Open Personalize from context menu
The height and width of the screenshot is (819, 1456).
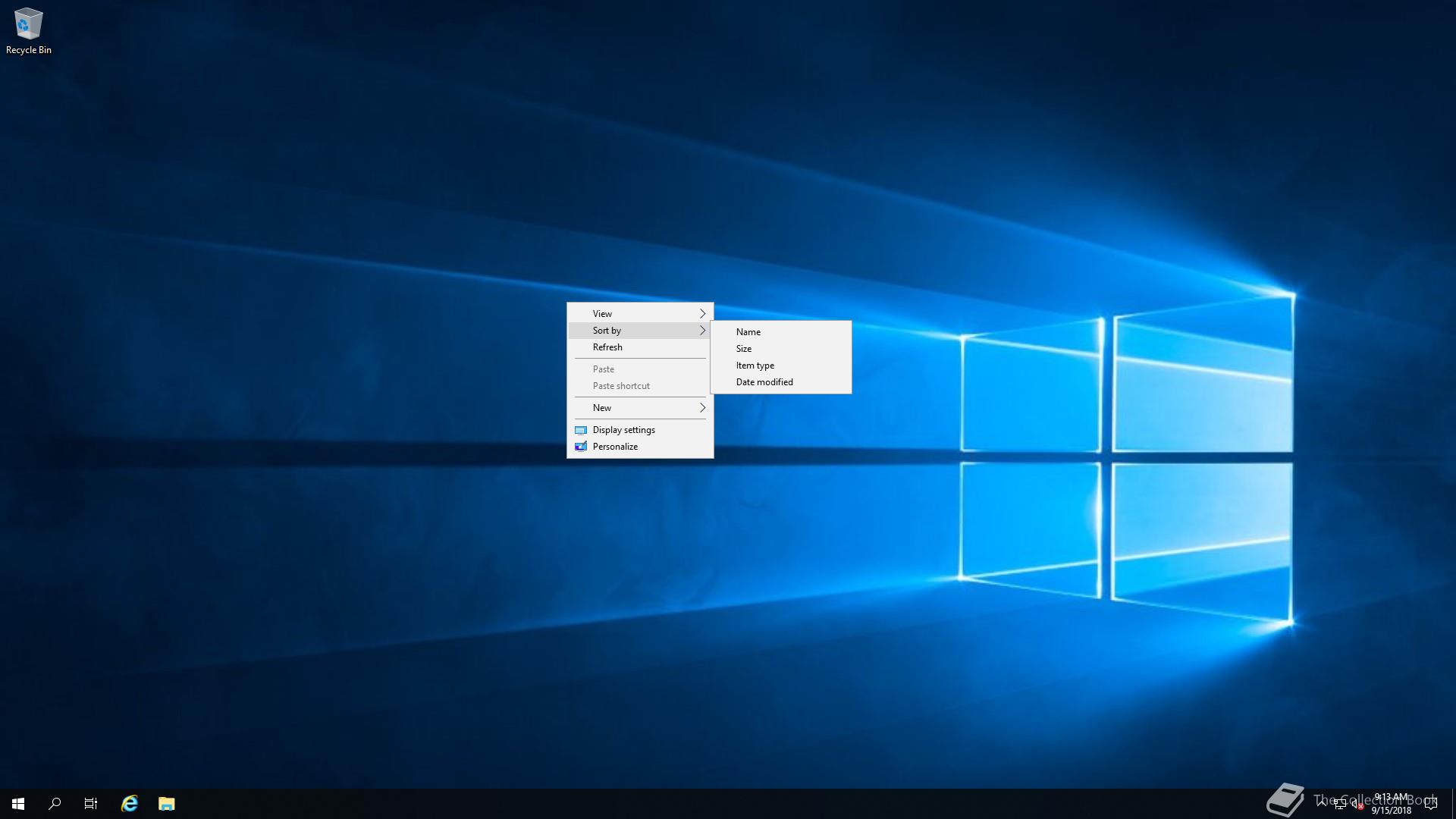pos(615,447)
